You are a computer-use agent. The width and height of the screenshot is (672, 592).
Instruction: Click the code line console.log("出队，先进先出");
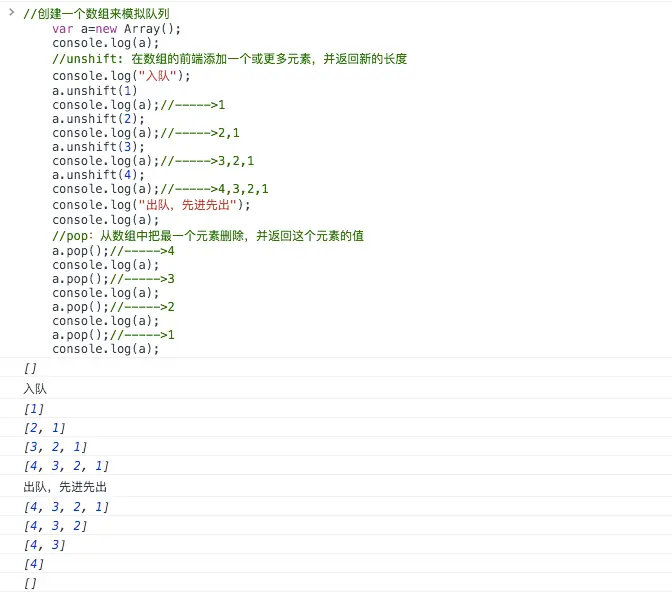[151, 205]
